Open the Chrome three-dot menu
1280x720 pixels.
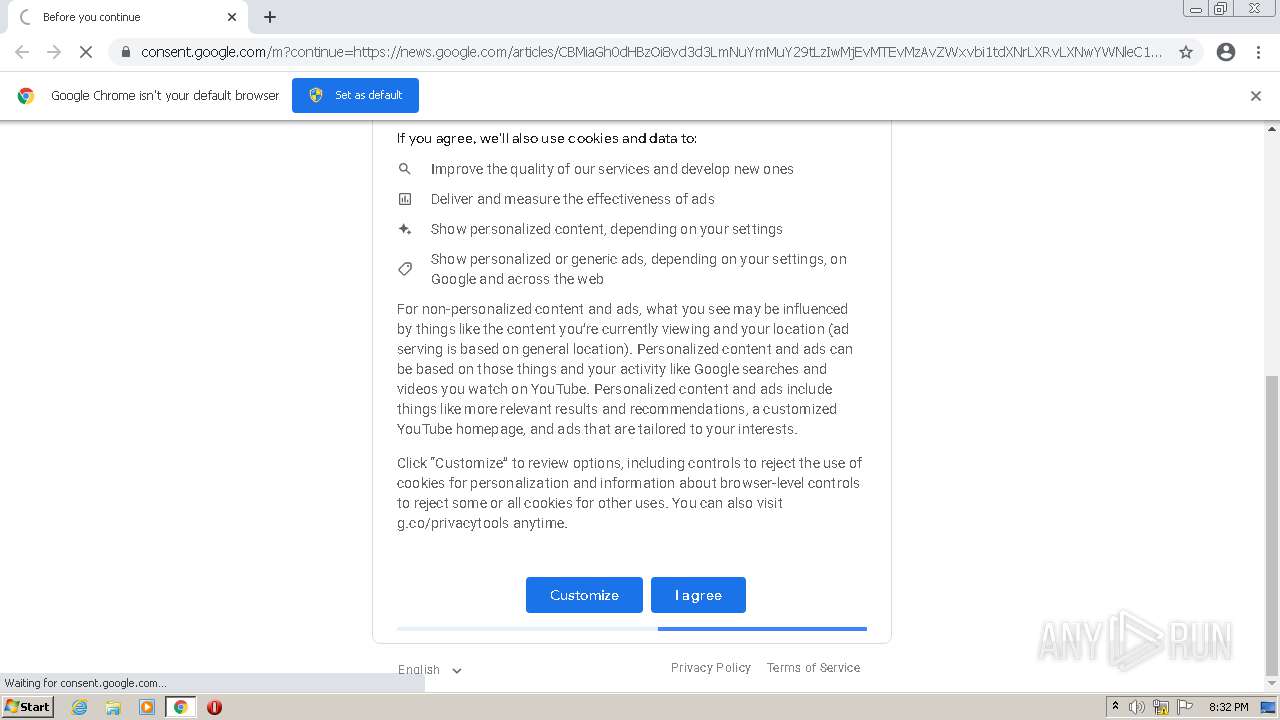pos(1259,52)
